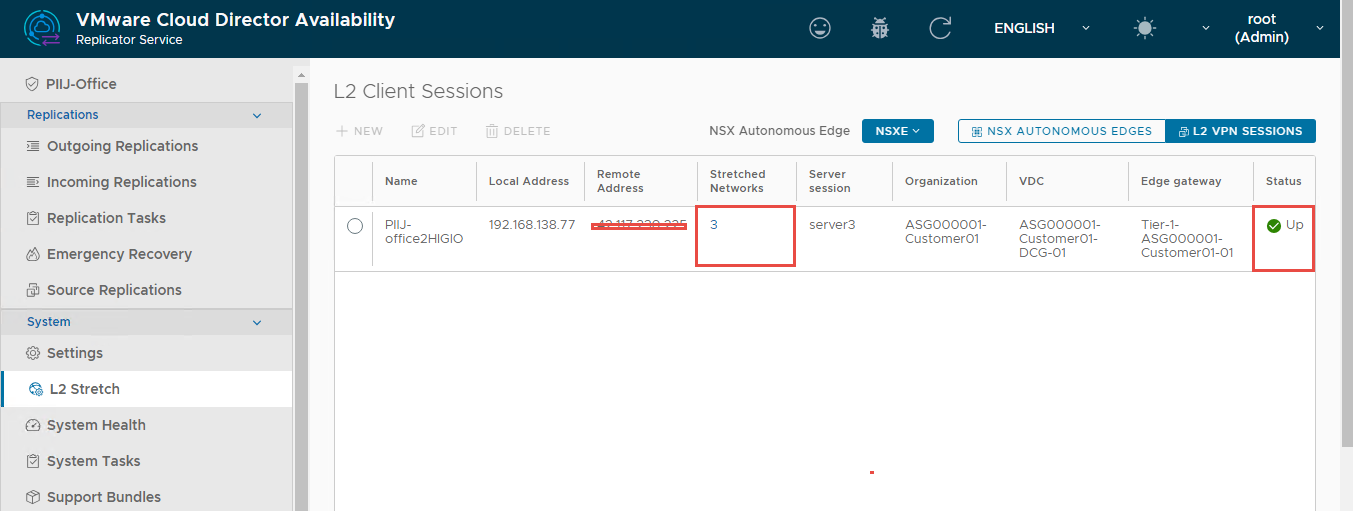Switch to L2 VPN Sessions tab

click(x=1240, y=131)
